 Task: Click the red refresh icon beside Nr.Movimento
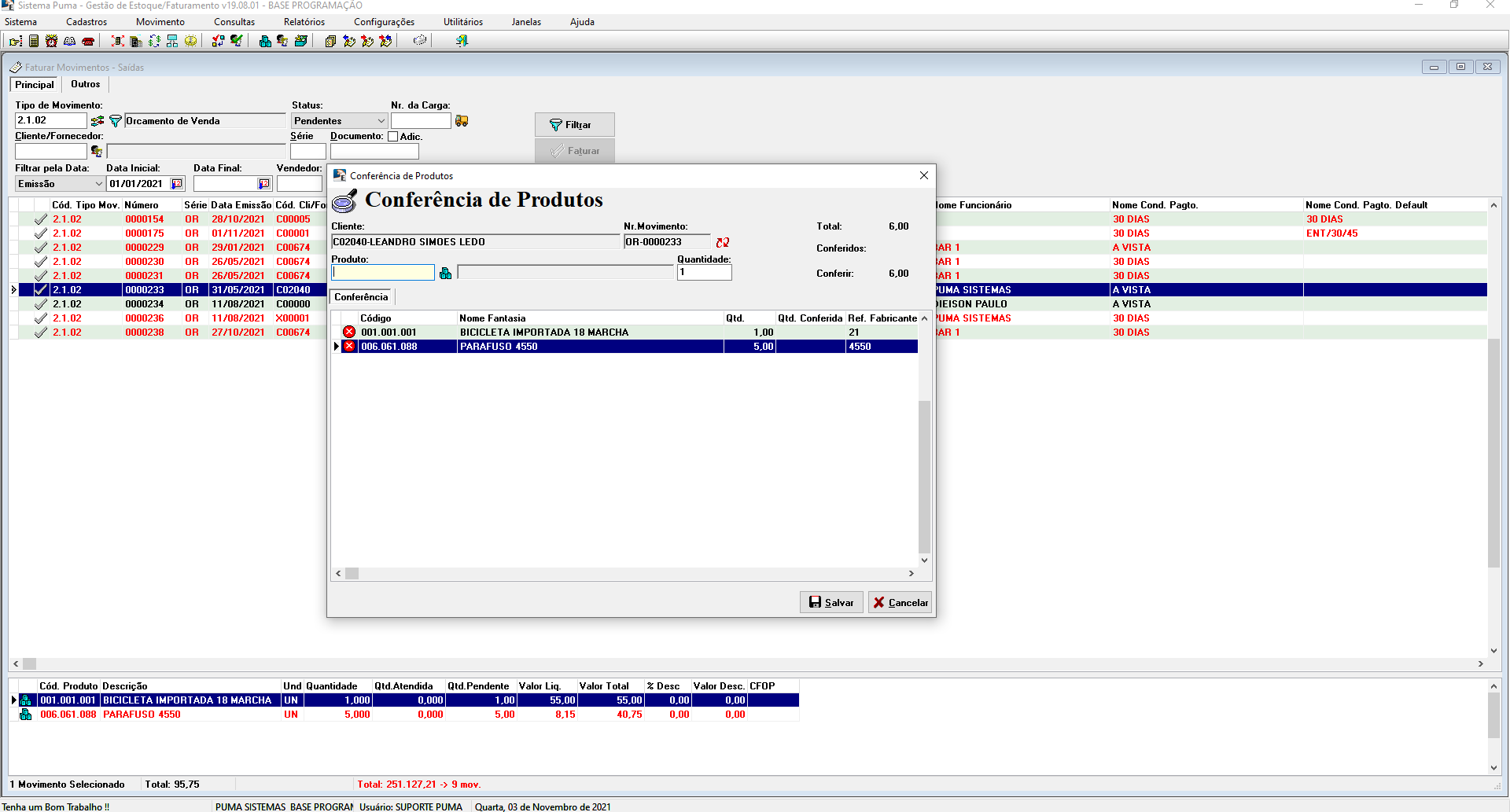(x=723, y=242)
